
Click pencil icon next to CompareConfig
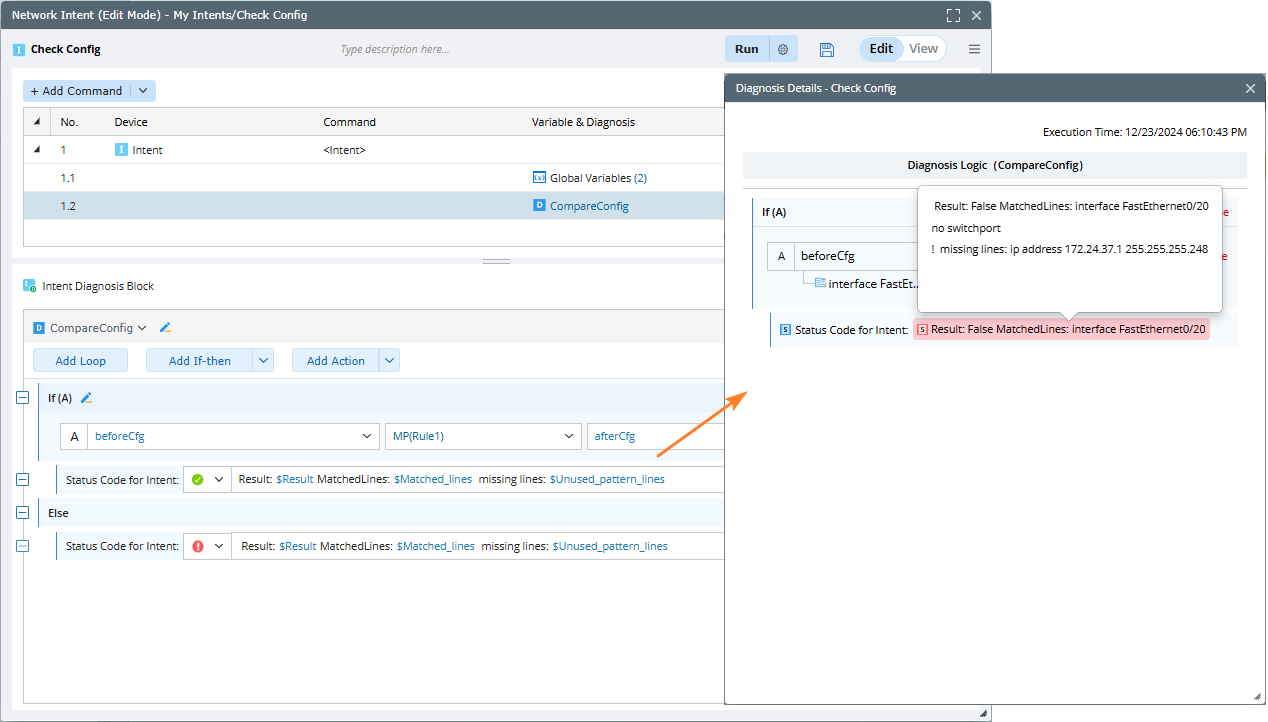click(x=166, y=327)
